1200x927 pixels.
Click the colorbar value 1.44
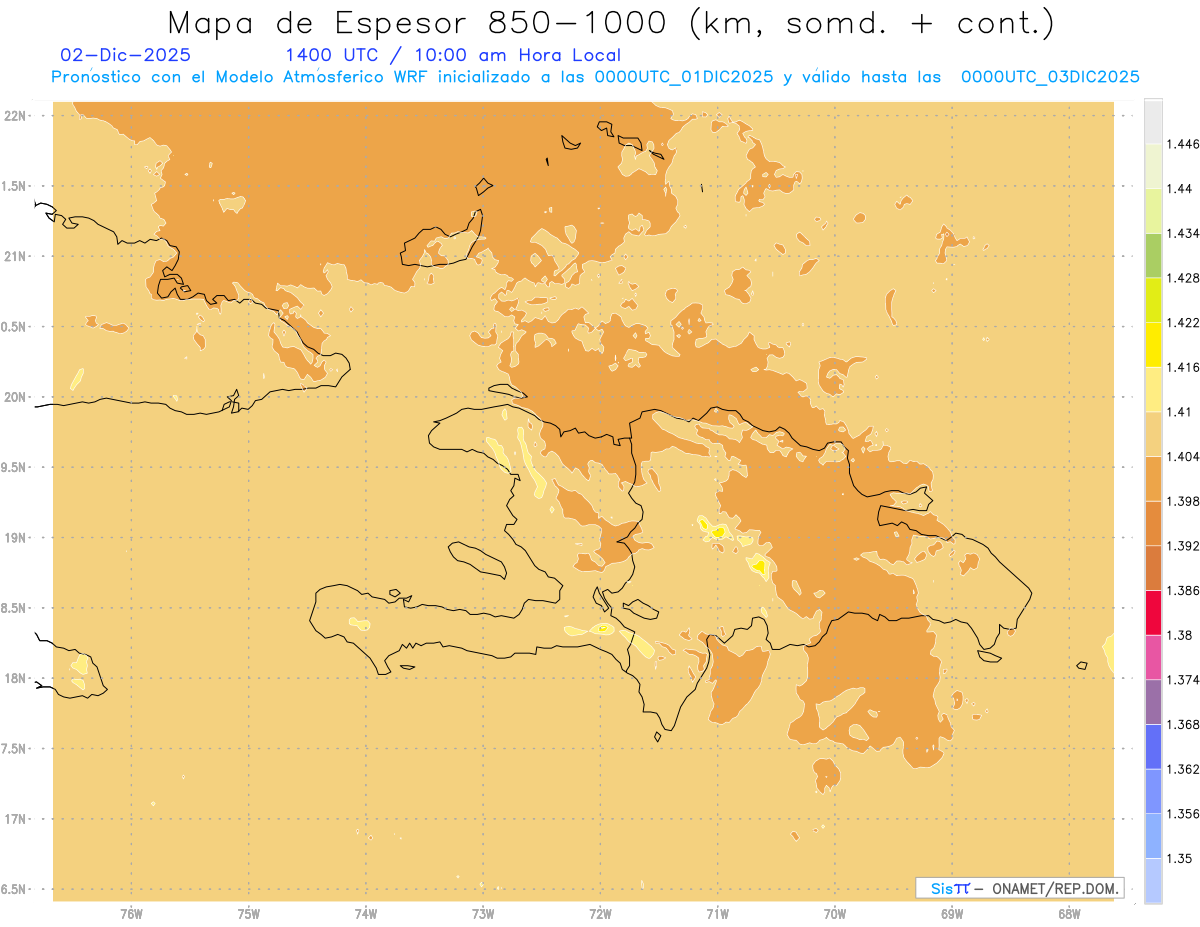[1180, 189]
